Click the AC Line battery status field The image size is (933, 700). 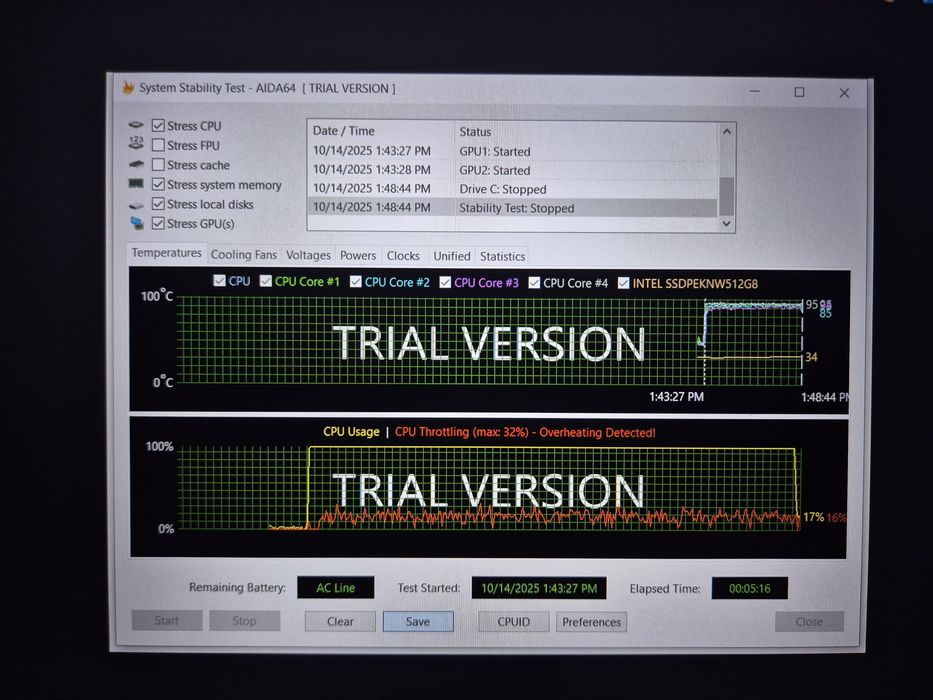[x=336, y=588]
